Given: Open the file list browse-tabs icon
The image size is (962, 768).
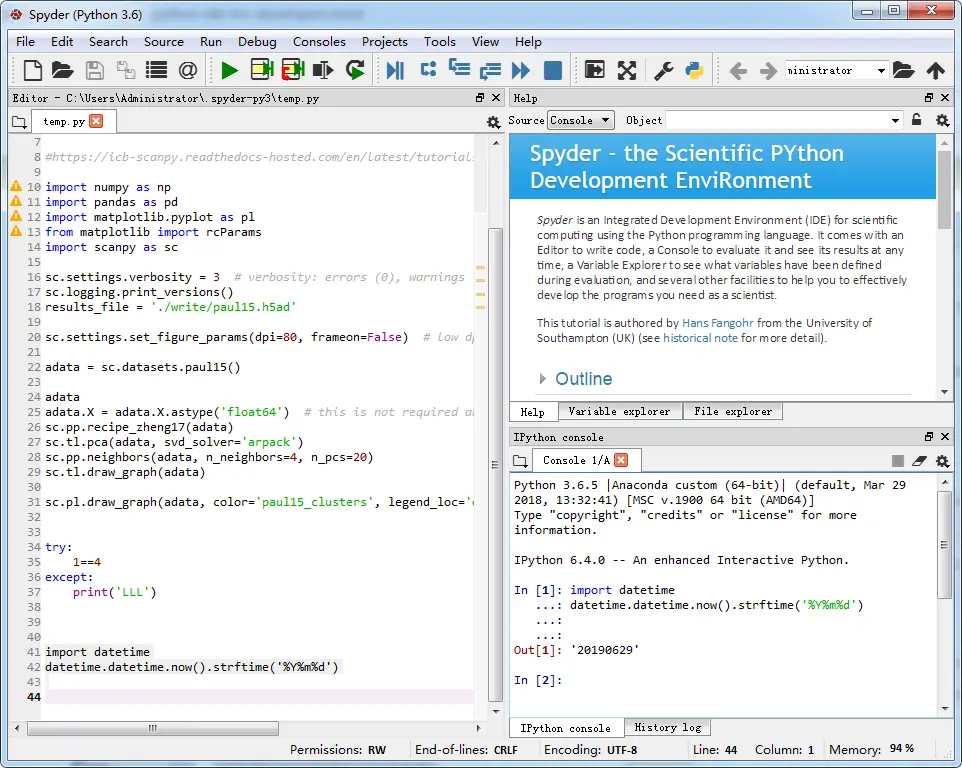Looking at the screenshot, I should pos(156,71).
